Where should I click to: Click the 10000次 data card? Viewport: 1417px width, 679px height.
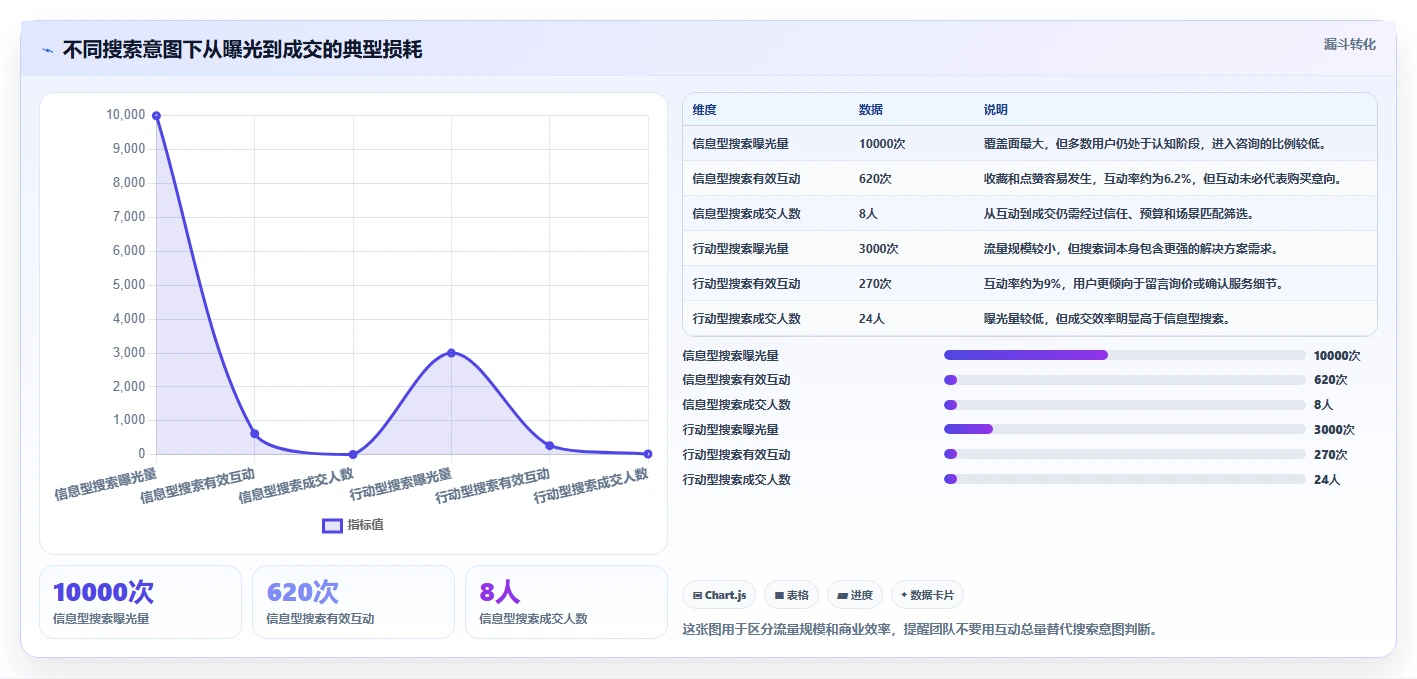[140, 602]
